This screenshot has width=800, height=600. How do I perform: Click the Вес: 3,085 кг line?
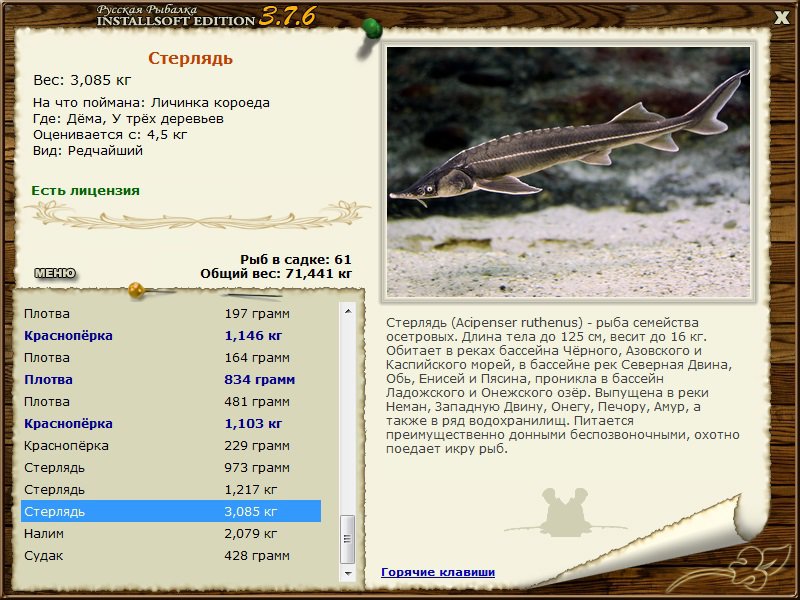[82, 80]
